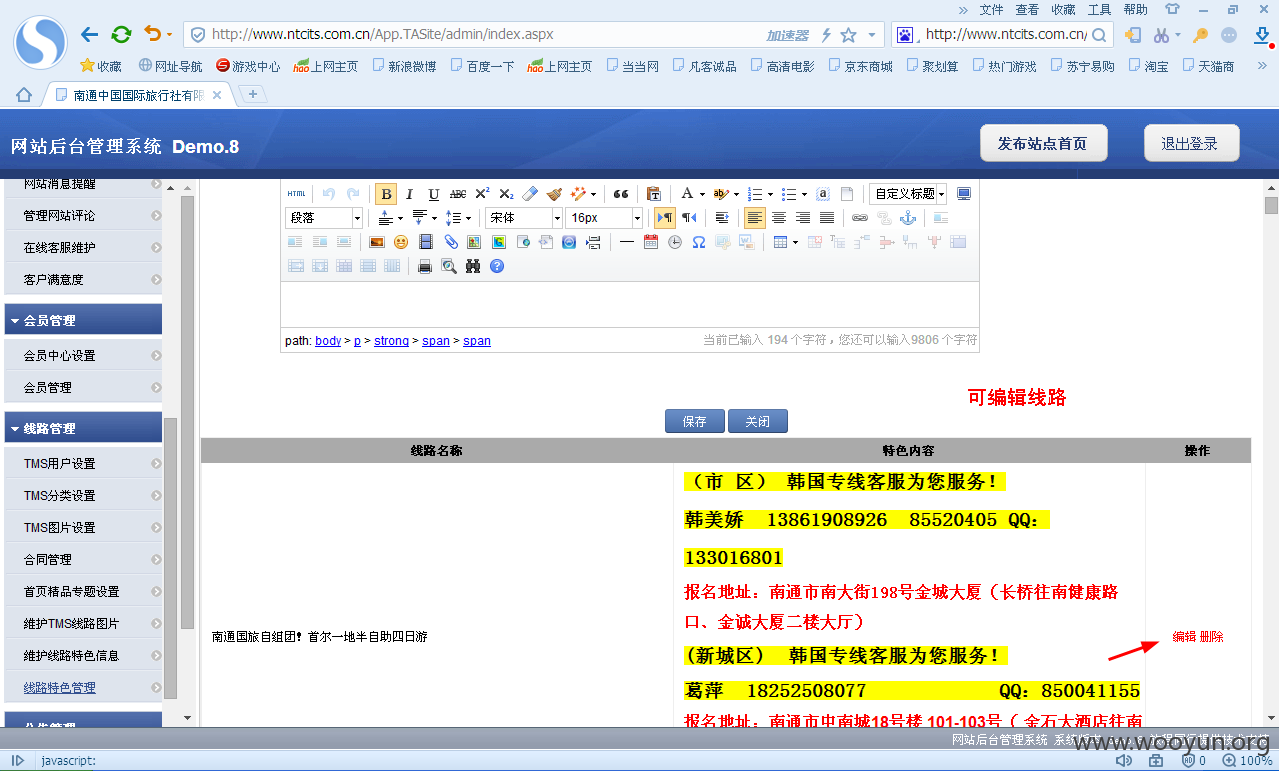This screenshot has width=1279, height=771.
Task: Click the paste-as-plain-text clipboard icon
Action: pos(654,194)
